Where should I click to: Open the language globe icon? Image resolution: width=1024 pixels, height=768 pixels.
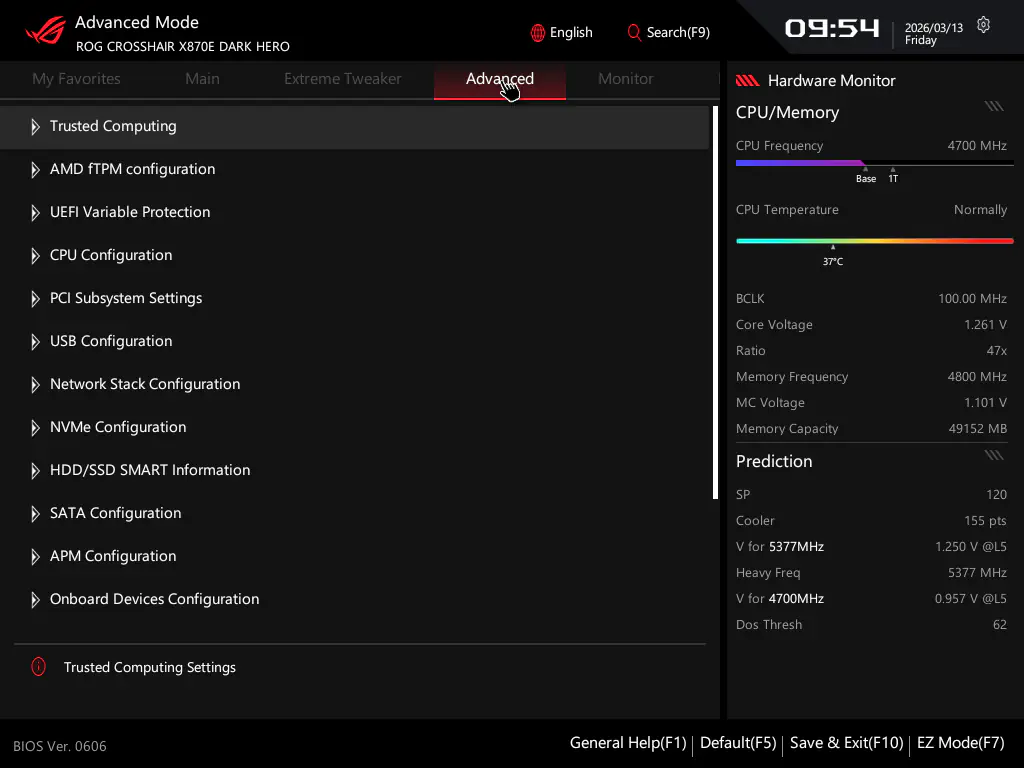(537, 33)
